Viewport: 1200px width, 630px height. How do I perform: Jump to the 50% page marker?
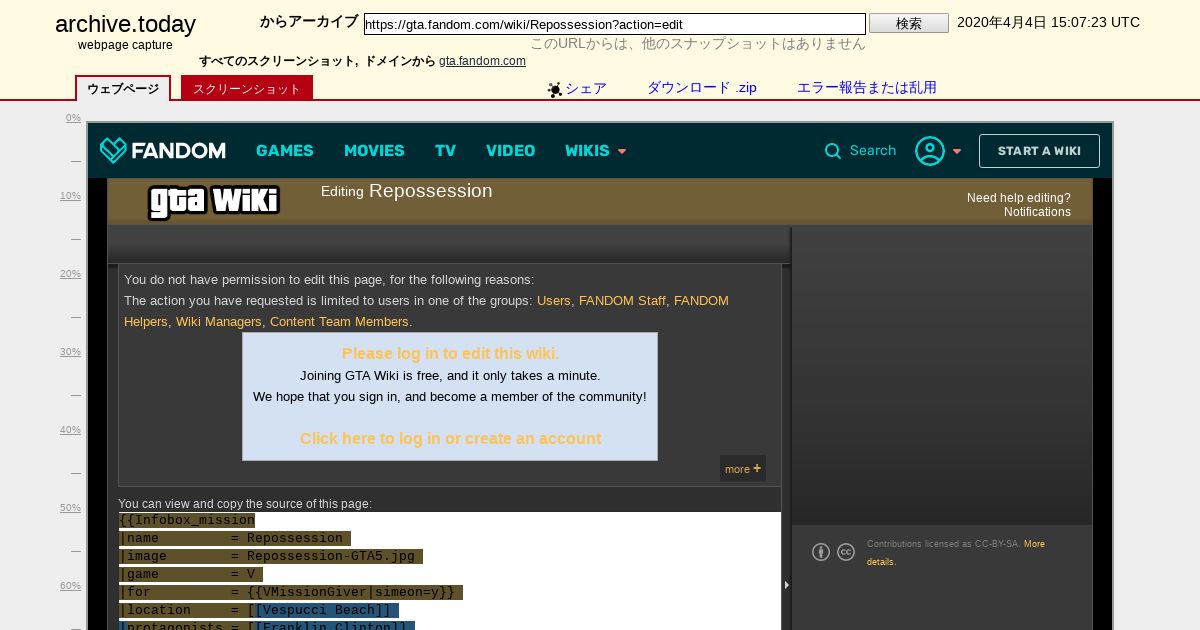click(x=70, y=508)
